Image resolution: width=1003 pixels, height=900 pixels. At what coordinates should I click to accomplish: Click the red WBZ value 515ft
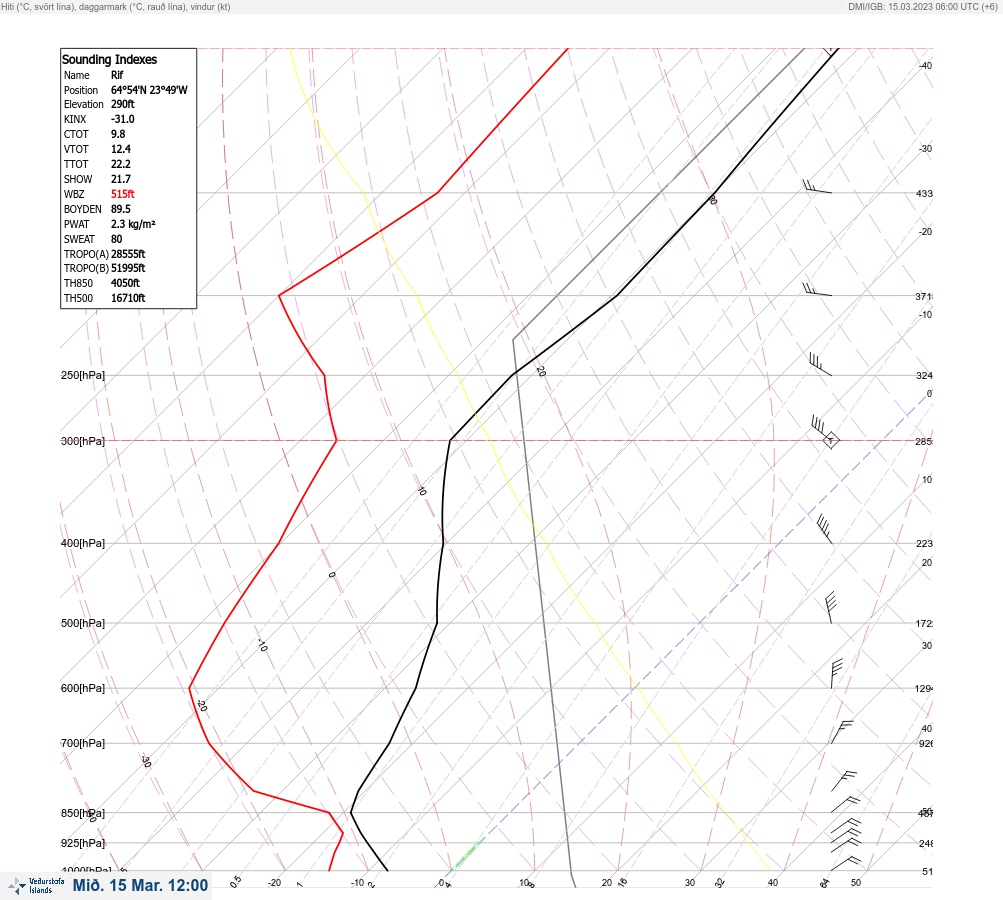123,194
